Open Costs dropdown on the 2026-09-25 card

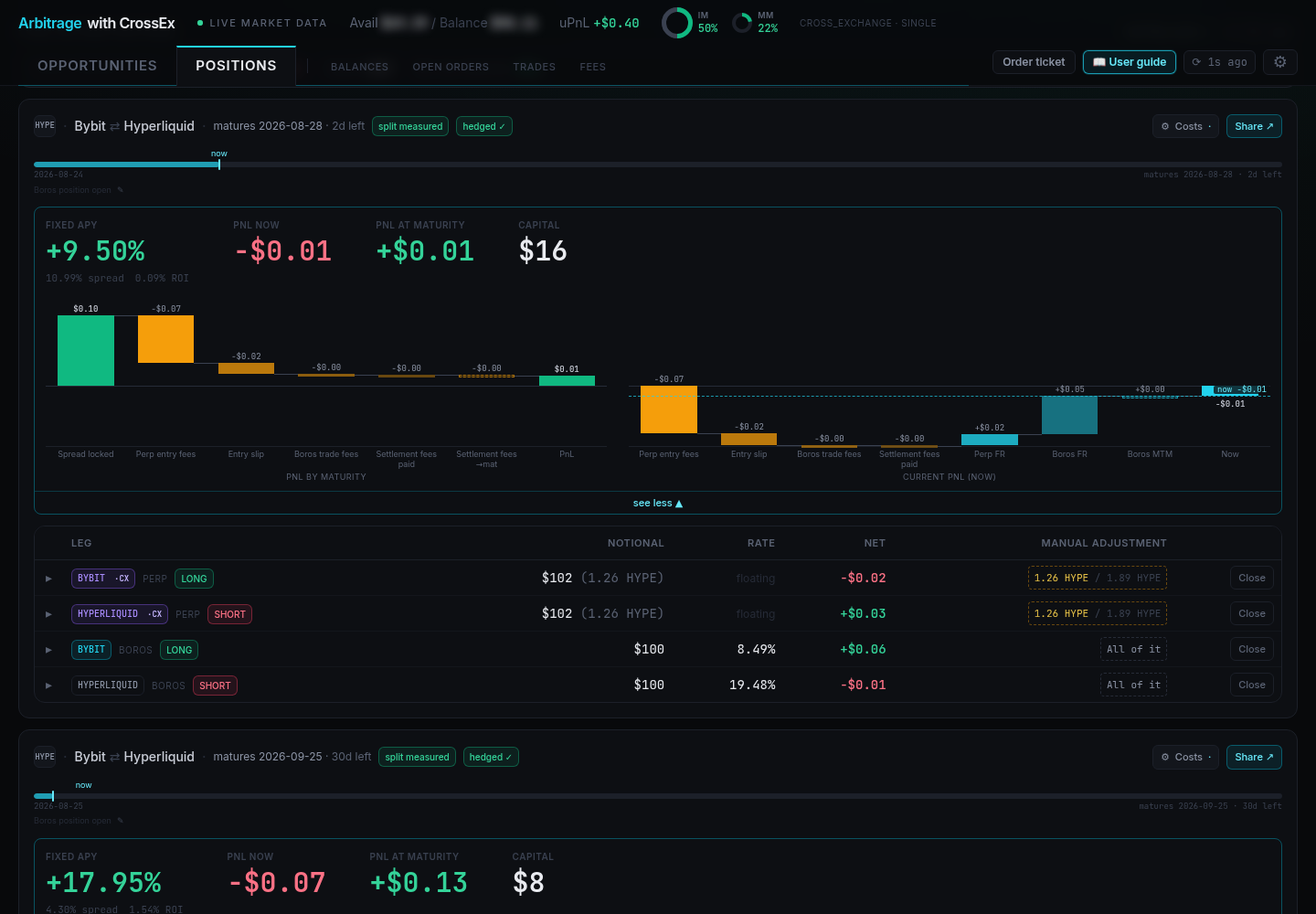pos(1185,757)
